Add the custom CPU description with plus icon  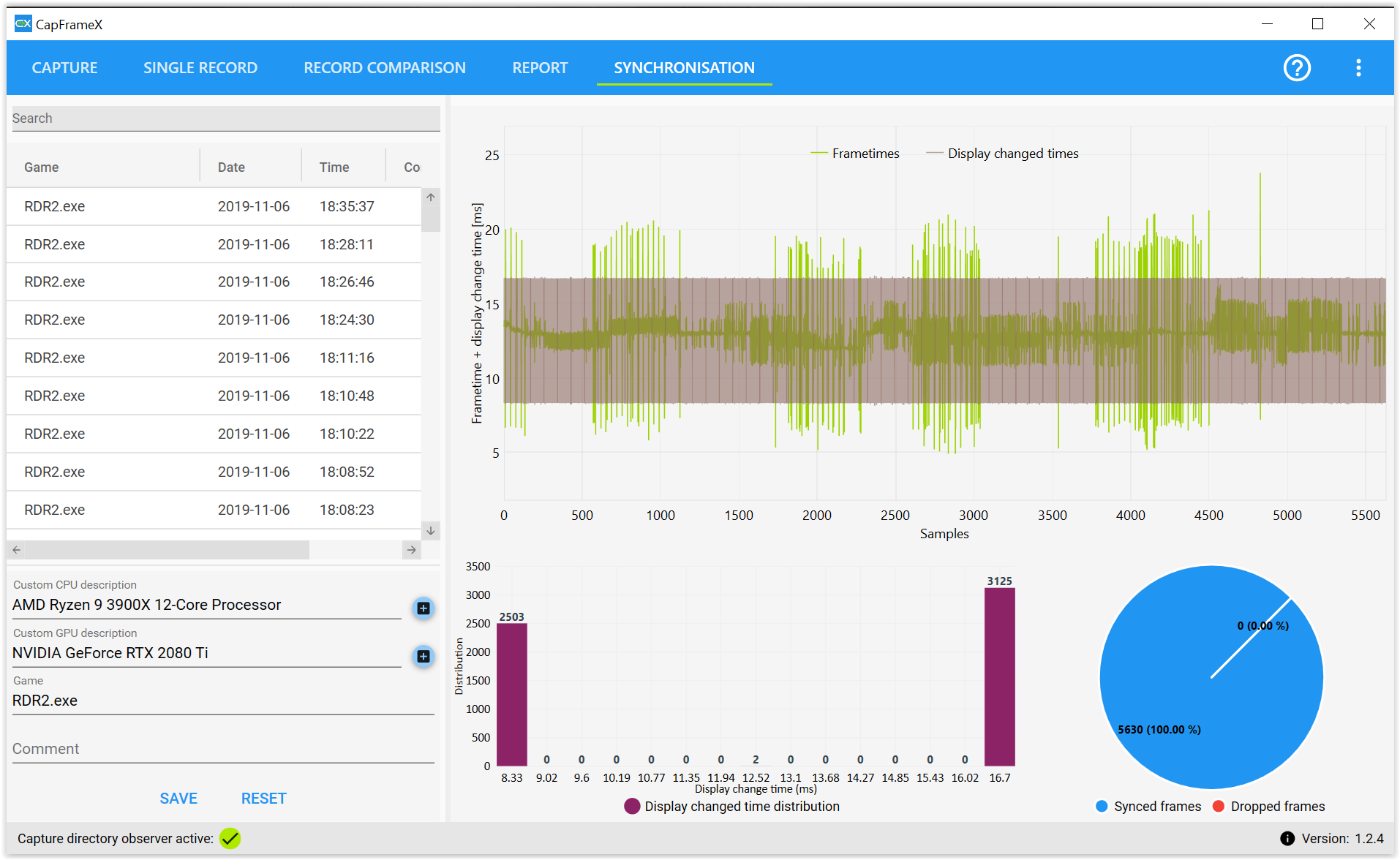coord(424,608)
